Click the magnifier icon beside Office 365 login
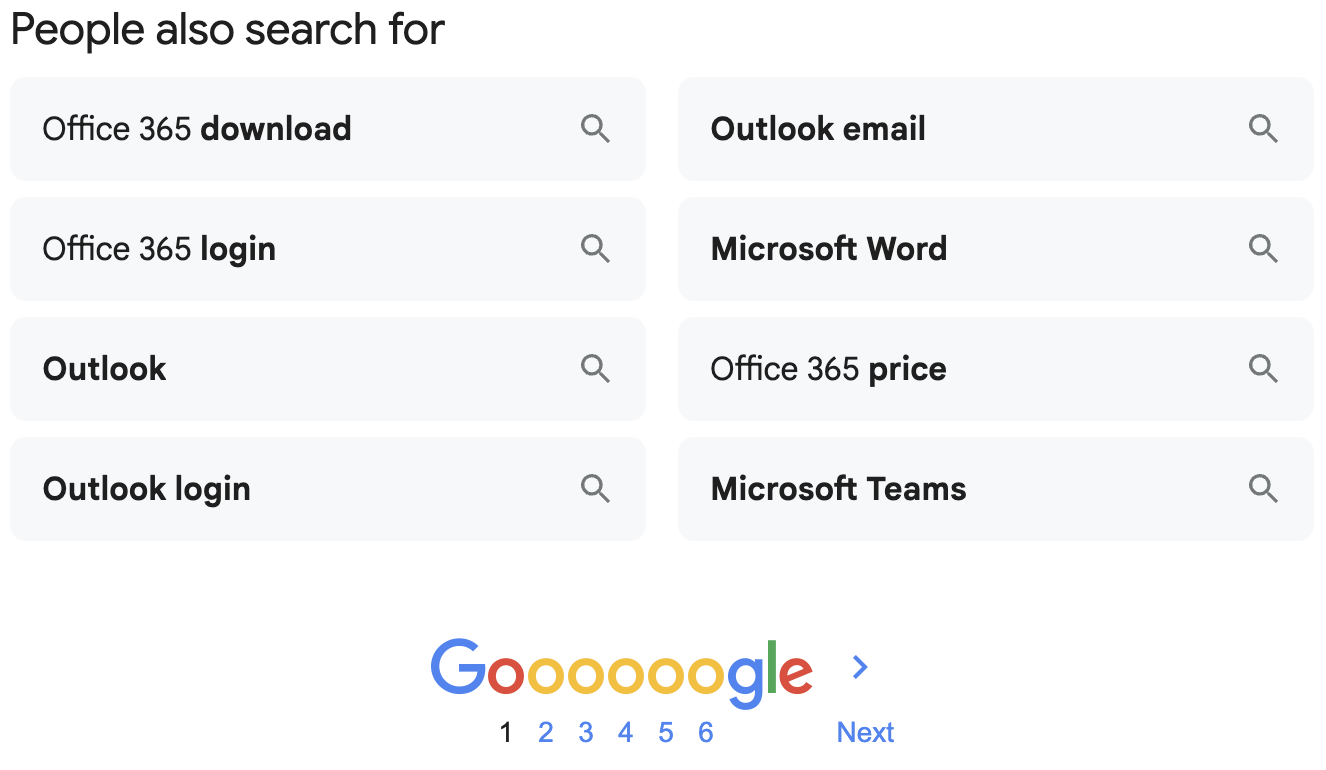Viewport: 1326px width, 770px height. click(x=595, y=248)
